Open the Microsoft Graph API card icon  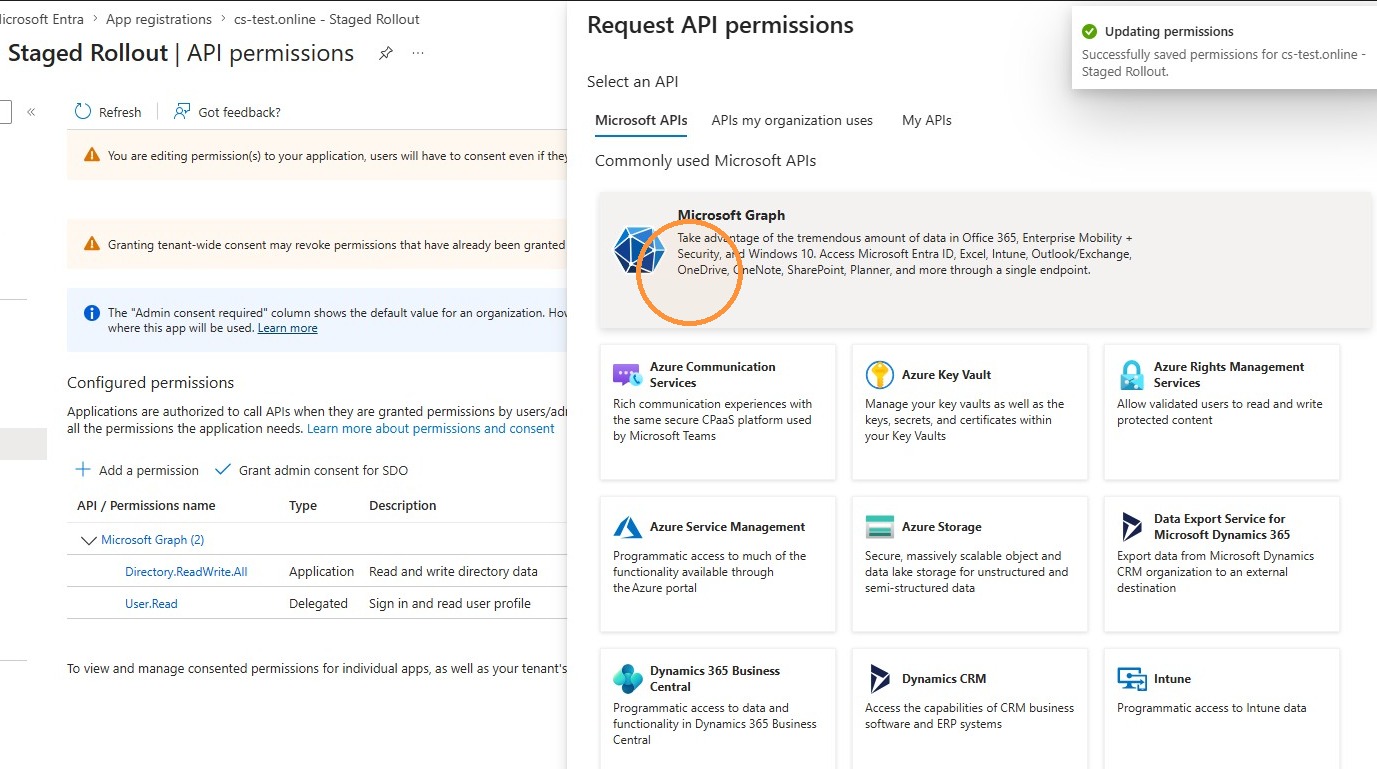pyautogui.click(x=639, y=250)
